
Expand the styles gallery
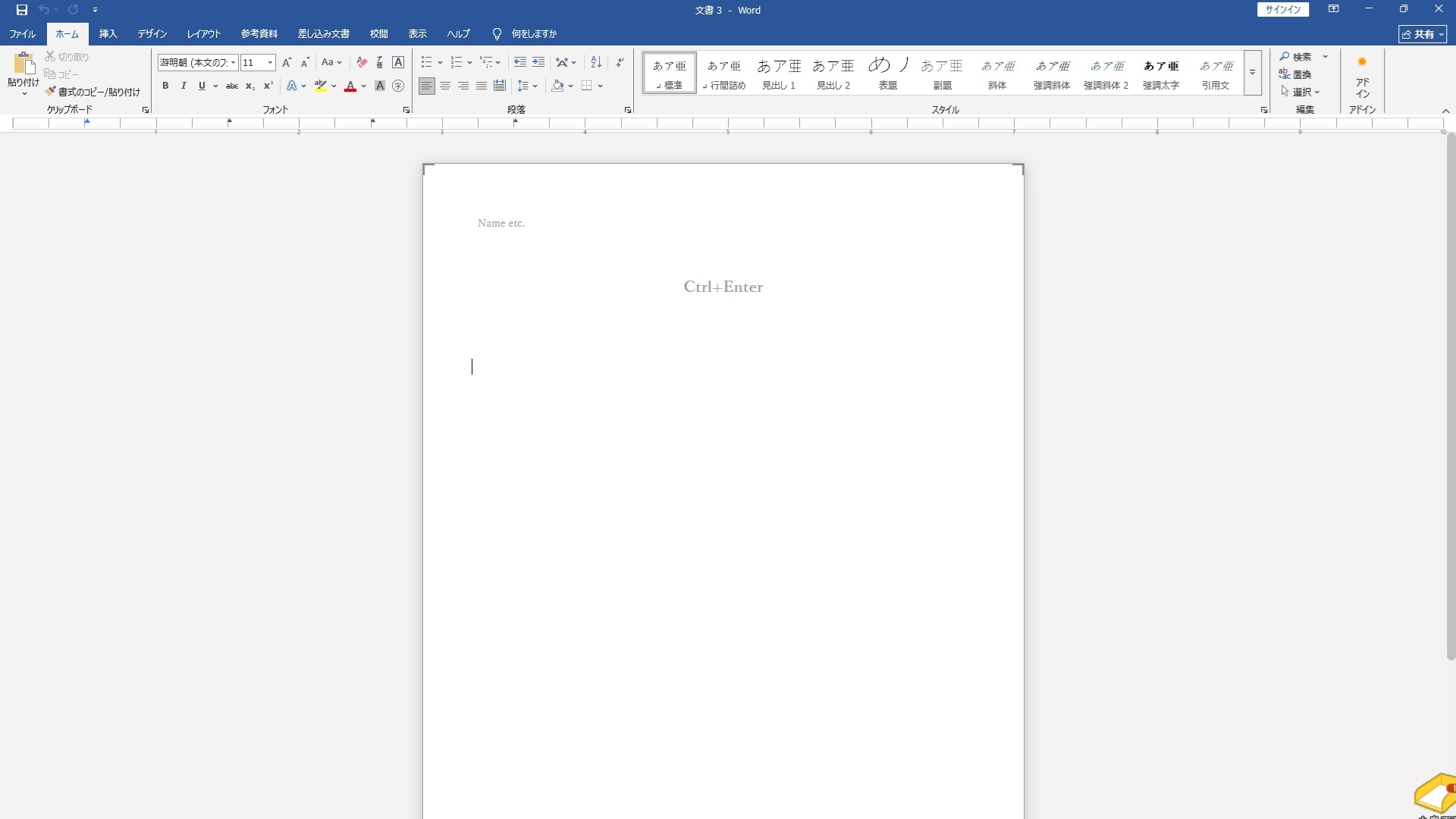click(1253, 73)
